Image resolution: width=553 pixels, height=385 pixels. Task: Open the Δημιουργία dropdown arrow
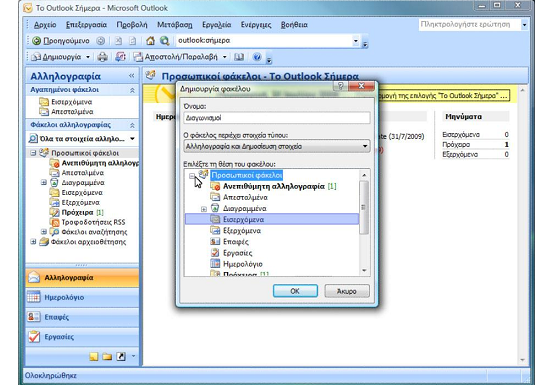point(88,57)
